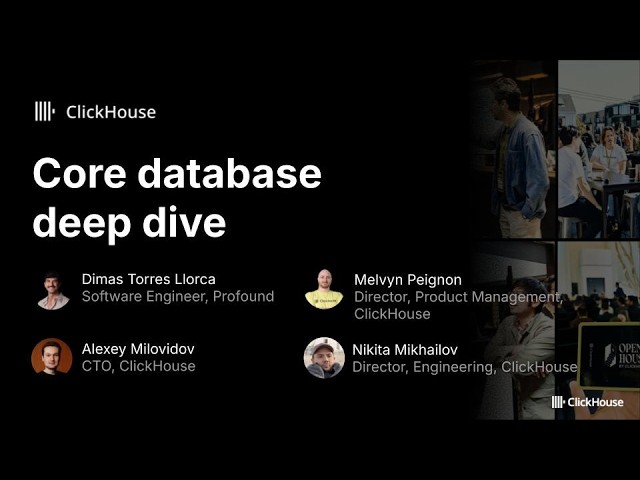Click the Open House sign photo
Screen dimensions: 640x480
[599, 330]
